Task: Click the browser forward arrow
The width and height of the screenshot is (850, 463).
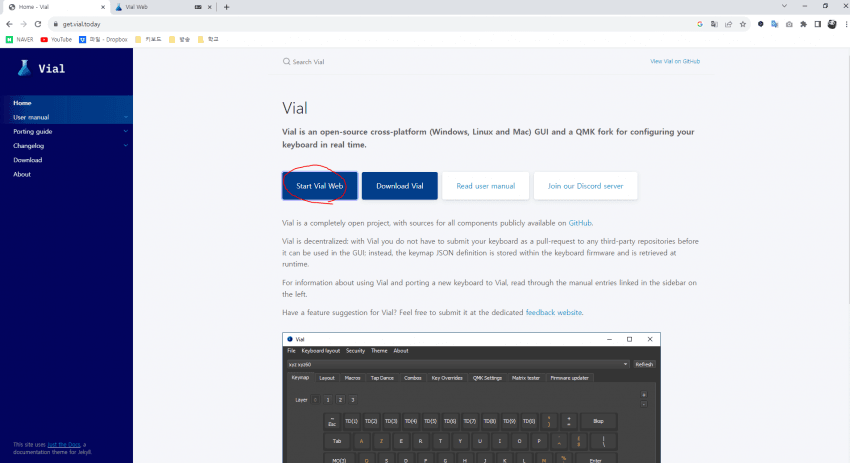Action: [23, 24]
